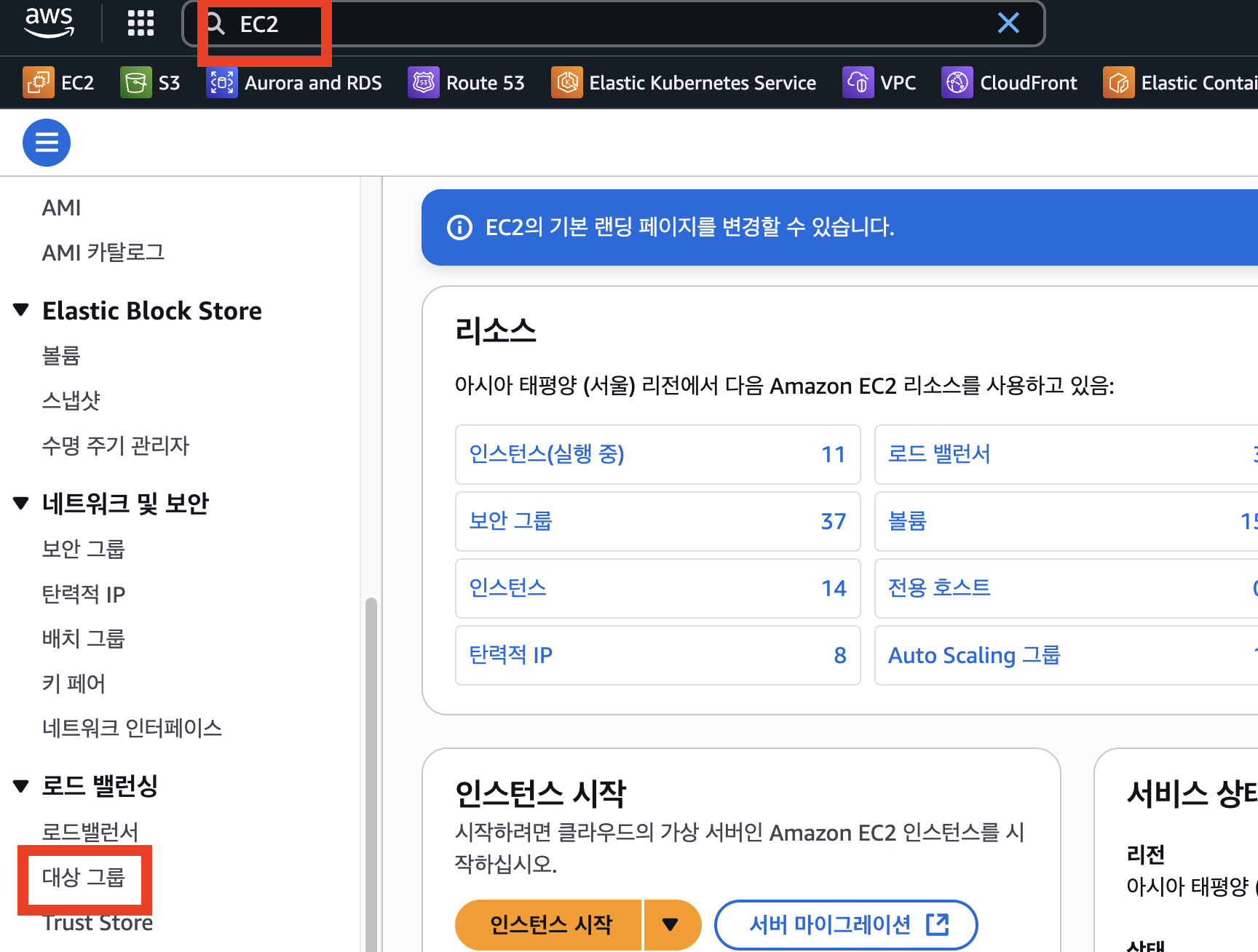The height and width of the screenshot is (952, 1258).
Task: Toggle the side navigation hamburger button
Action: pyautogui.click(x=47, y=143)
